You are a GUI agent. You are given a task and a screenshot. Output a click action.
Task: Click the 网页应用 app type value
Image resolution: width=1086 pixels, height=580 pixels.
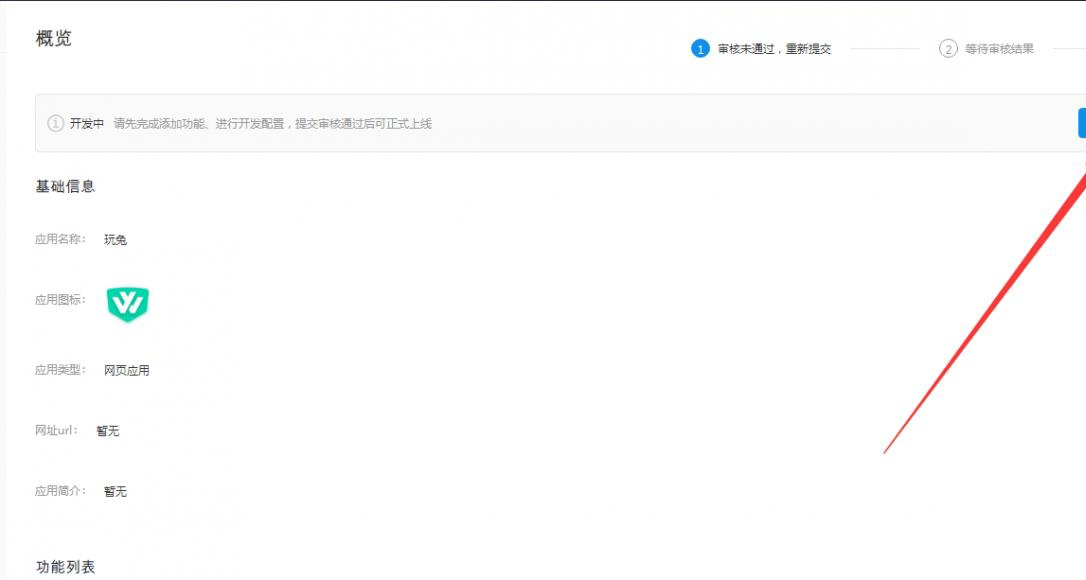pos(127,371)
